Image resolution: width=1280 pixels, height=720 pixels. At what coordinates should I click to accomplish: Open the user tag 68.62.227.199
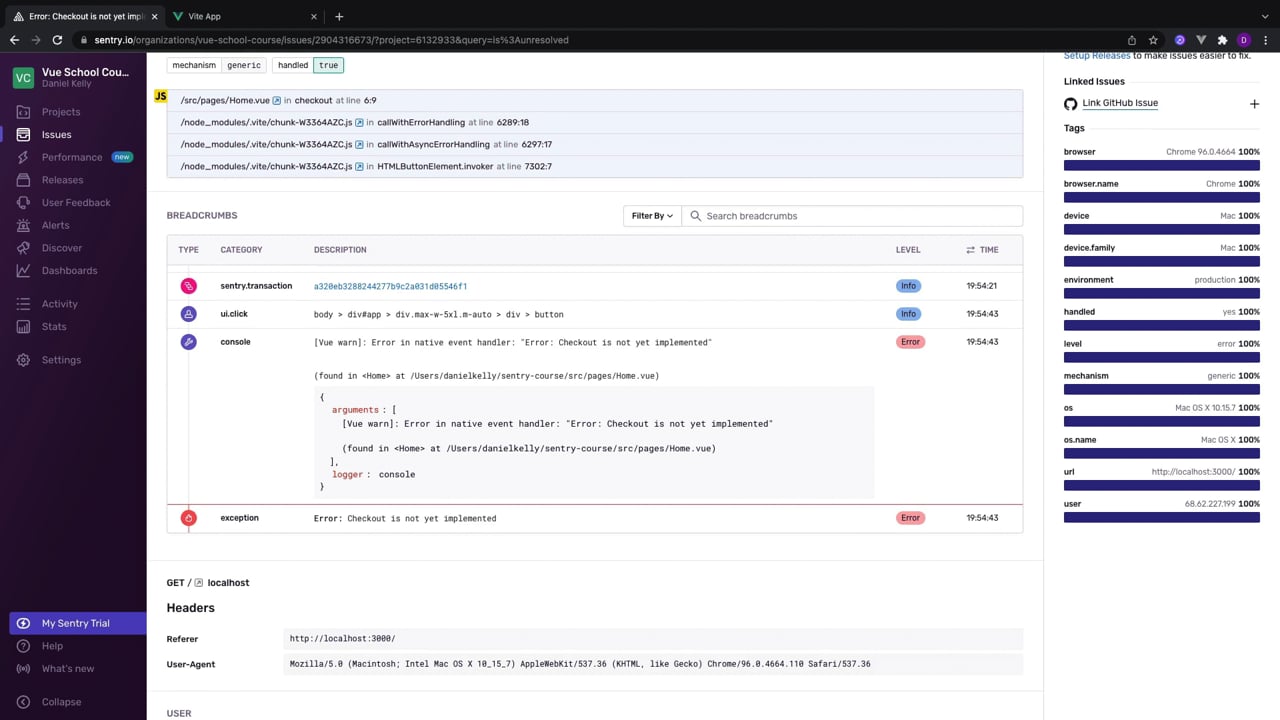(x=1210, y=504)
